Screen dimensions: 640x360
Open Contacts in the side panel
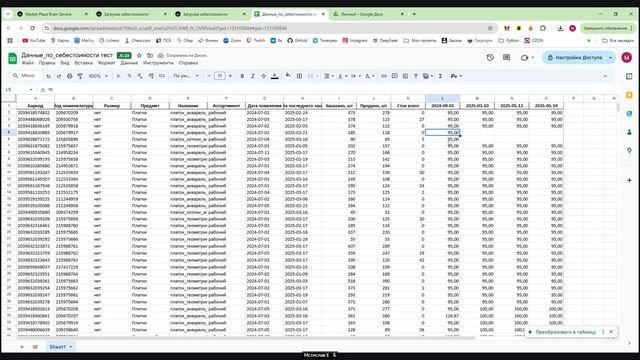[629, 132]
